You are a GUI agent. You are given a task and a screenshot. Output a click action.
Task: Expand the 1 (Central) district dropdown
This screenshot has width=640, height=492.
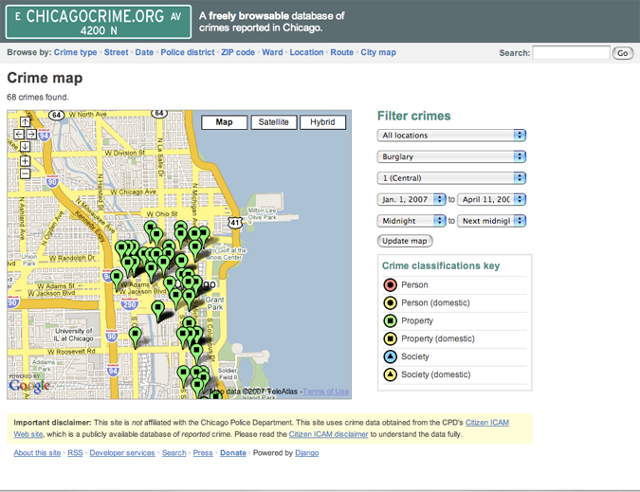[x=452, y=178]
